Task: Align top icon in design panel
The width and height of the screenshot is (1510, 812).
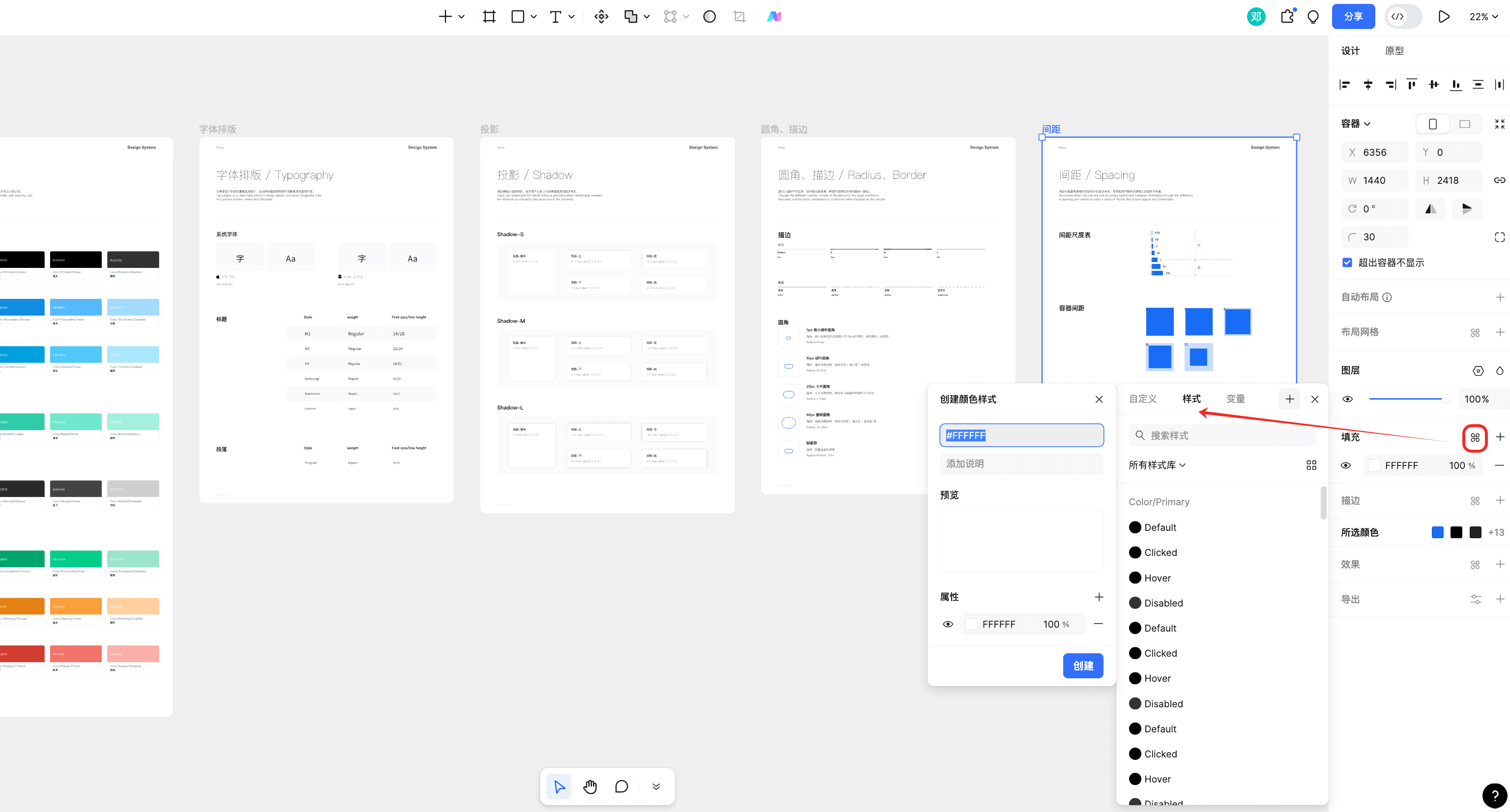Action: pyautogui.click(x=1412, y=85)
